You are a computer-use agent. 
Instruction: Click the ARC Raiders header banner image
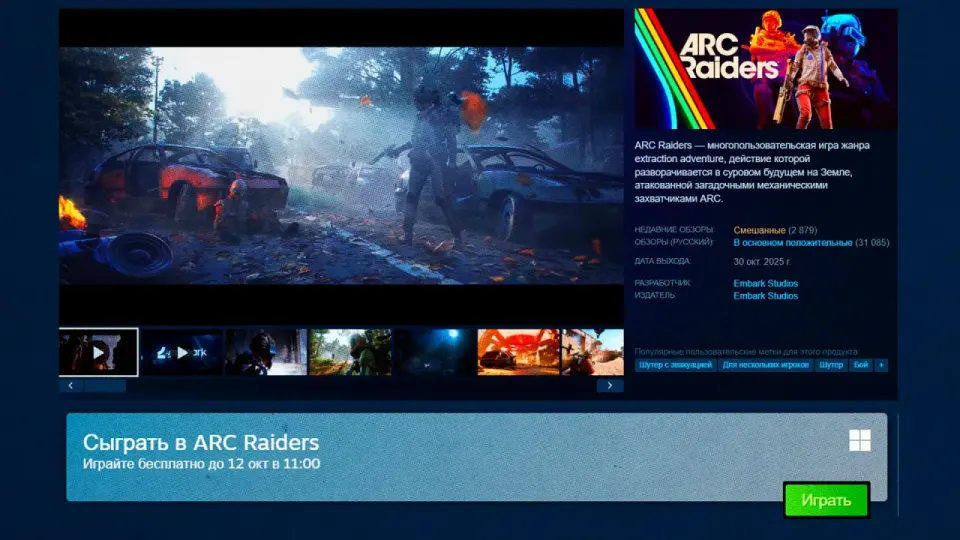pyautogui.click(x=766, y=69)
